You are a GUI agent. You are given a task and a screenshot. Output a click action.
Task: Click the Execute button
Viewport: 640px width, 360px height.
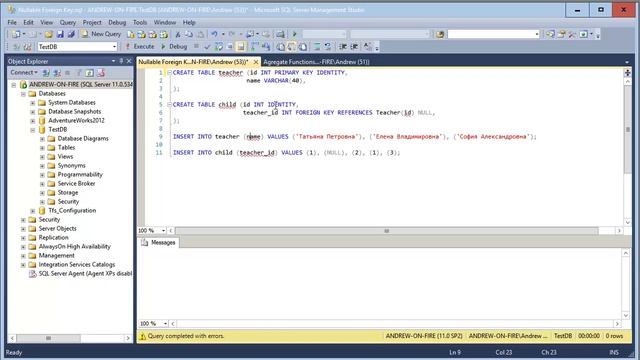point(140,47)
